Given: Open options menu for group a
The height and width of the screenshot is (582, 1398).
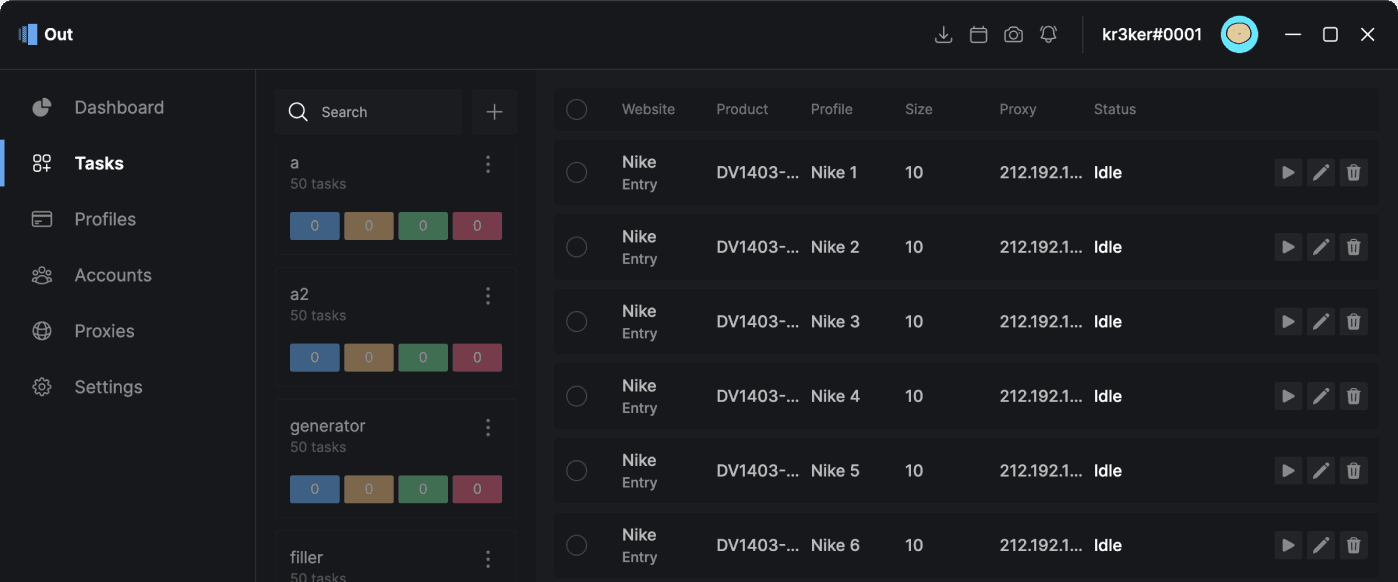Looking at the screenshot, I should (x=488, y=164).
